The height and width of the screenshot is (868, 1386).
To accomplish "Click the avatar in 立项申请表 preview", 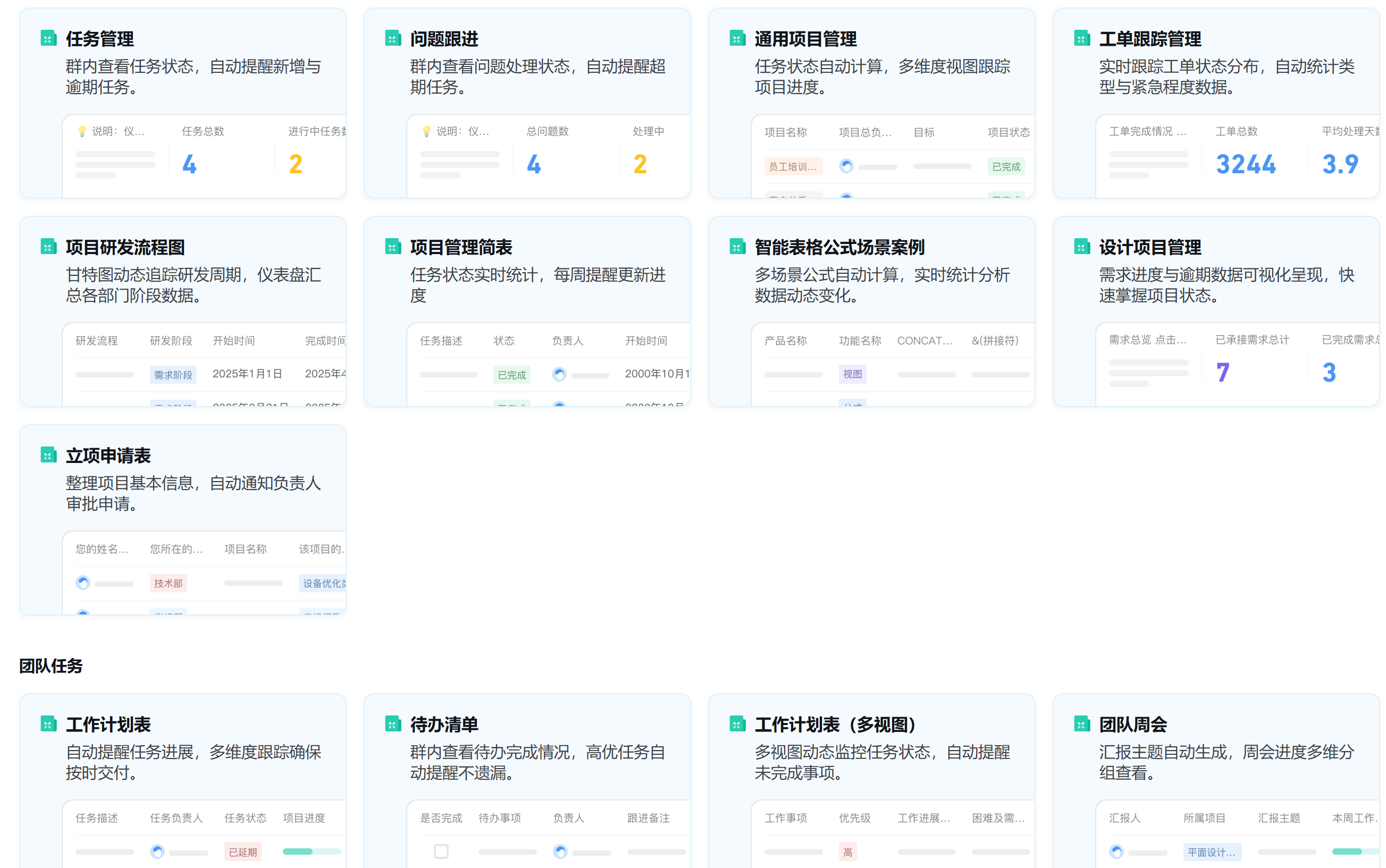I will (x=83, y=583).
